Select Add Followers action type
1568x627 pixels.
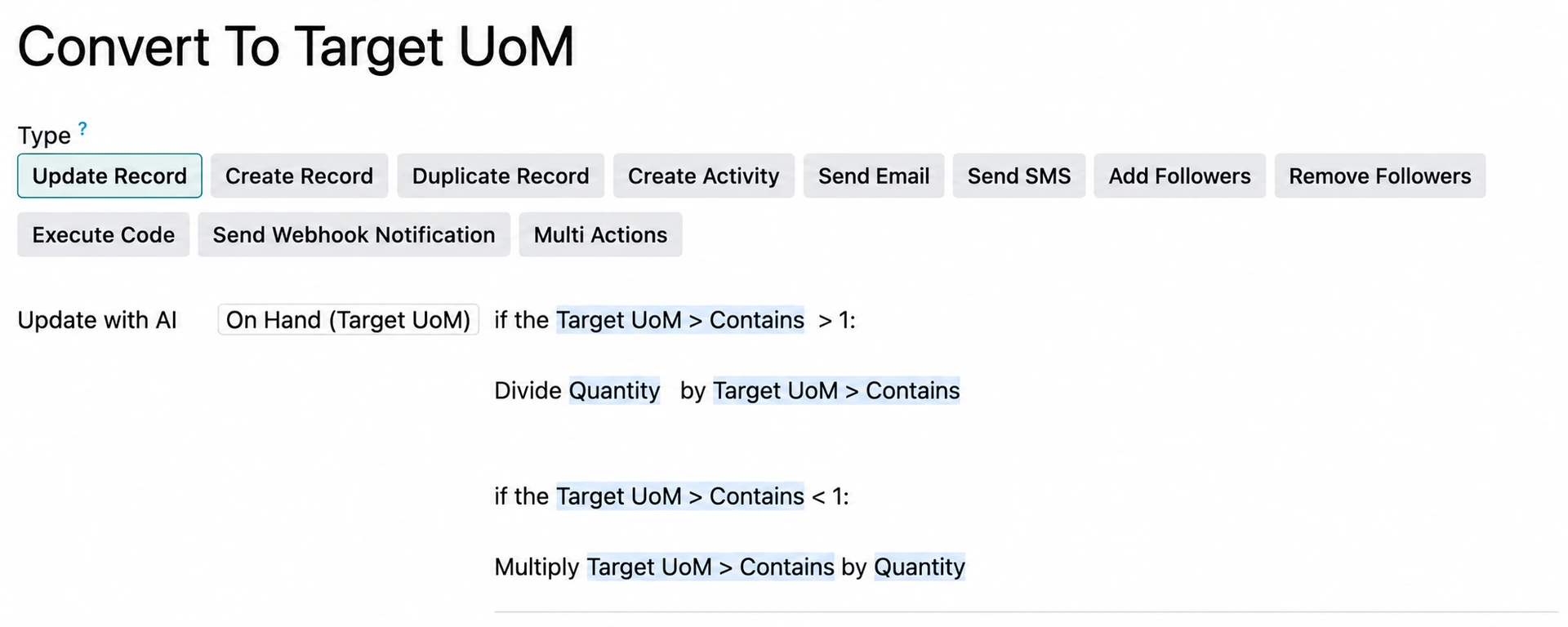click(1180, 176)
